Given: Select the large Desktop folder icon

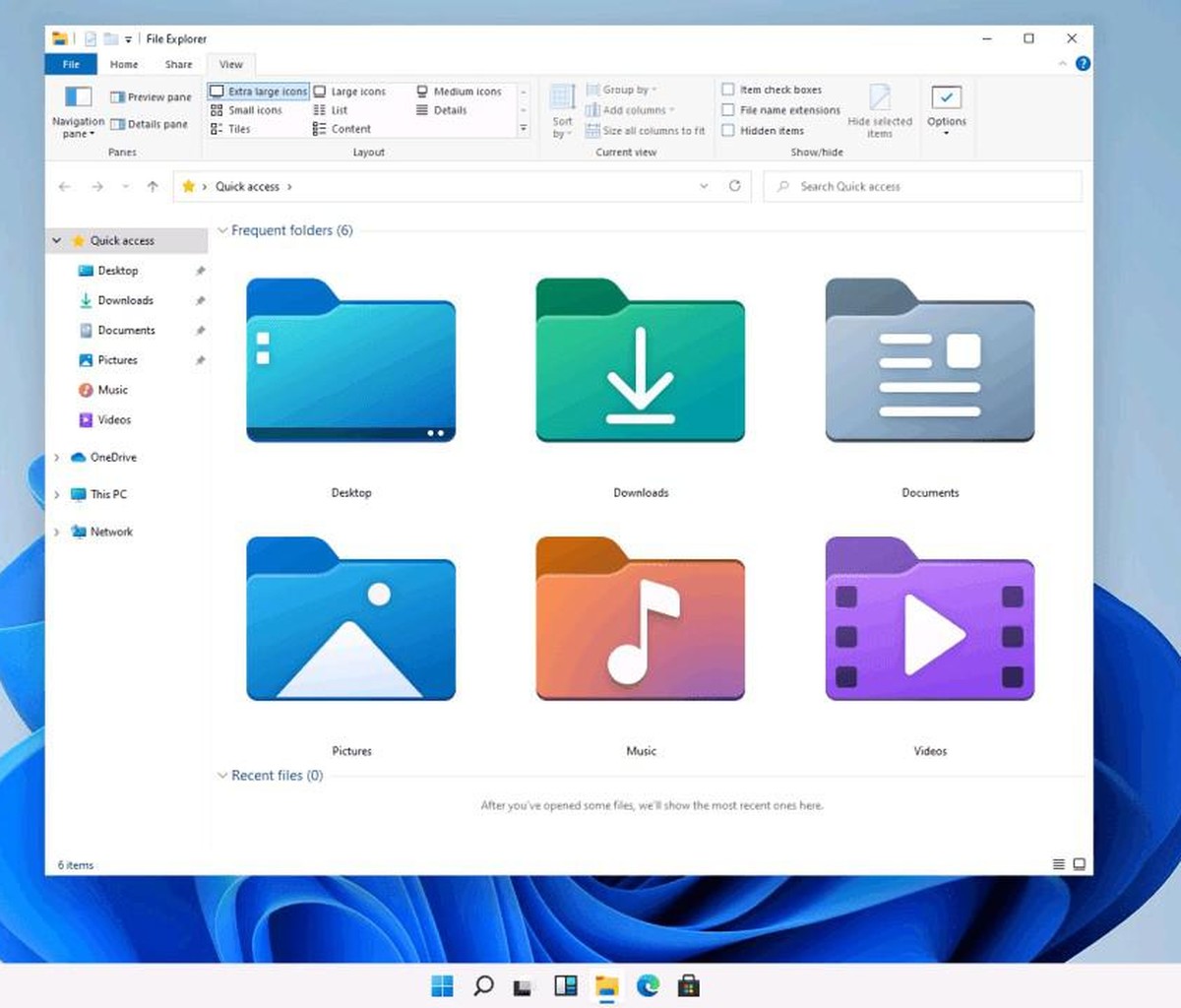Looking at the screenshot, I should tap(350, 360).
